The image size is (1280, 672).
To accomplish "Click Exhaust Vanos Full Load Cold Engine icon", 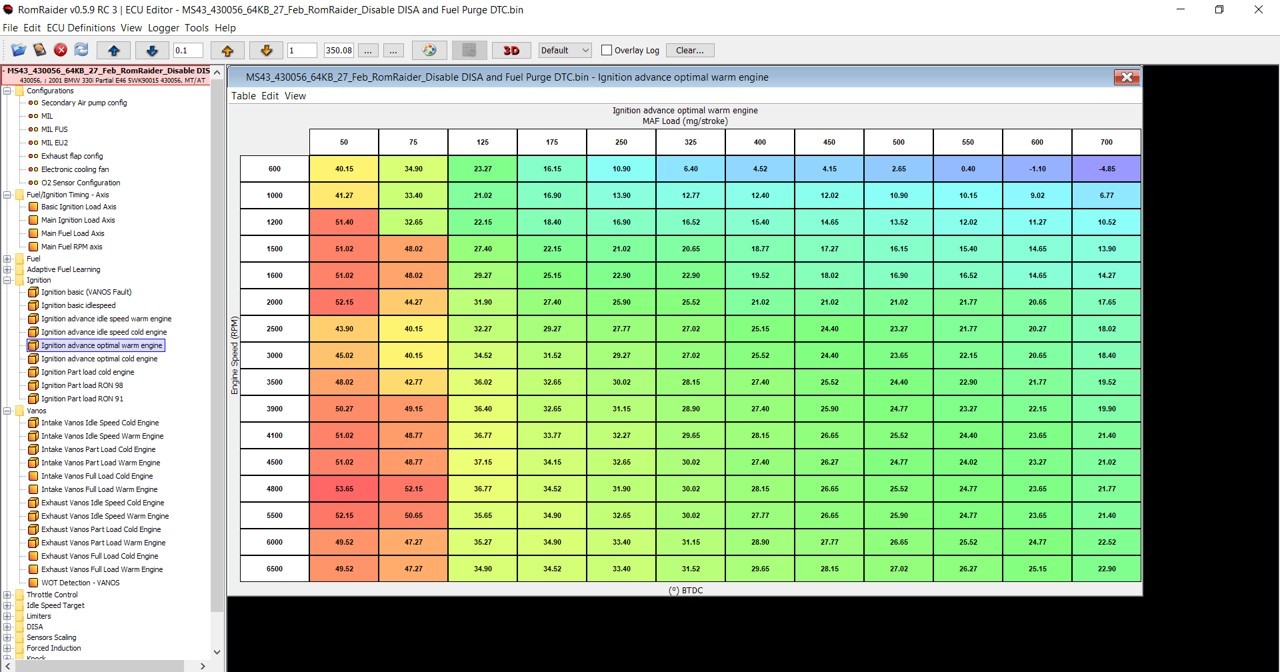I will click(x=33, y=556).
